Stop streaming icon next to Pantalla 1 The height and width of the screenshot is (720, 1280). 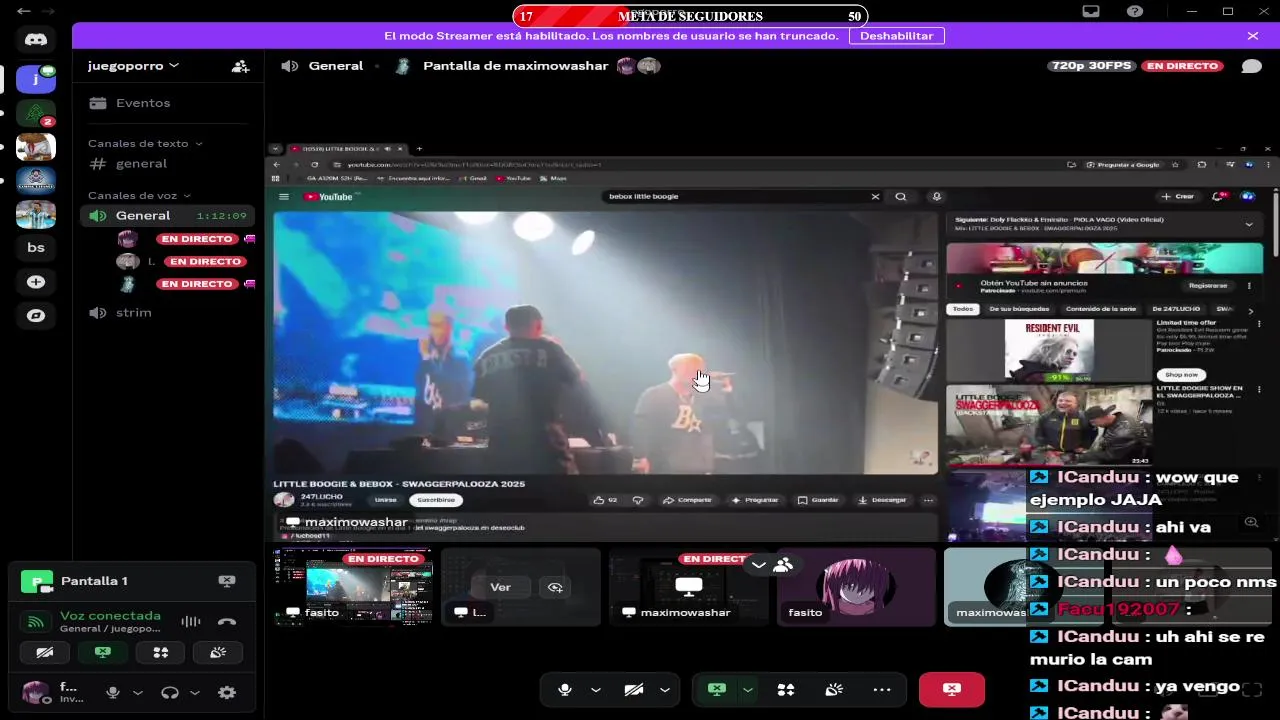(227, 581)
